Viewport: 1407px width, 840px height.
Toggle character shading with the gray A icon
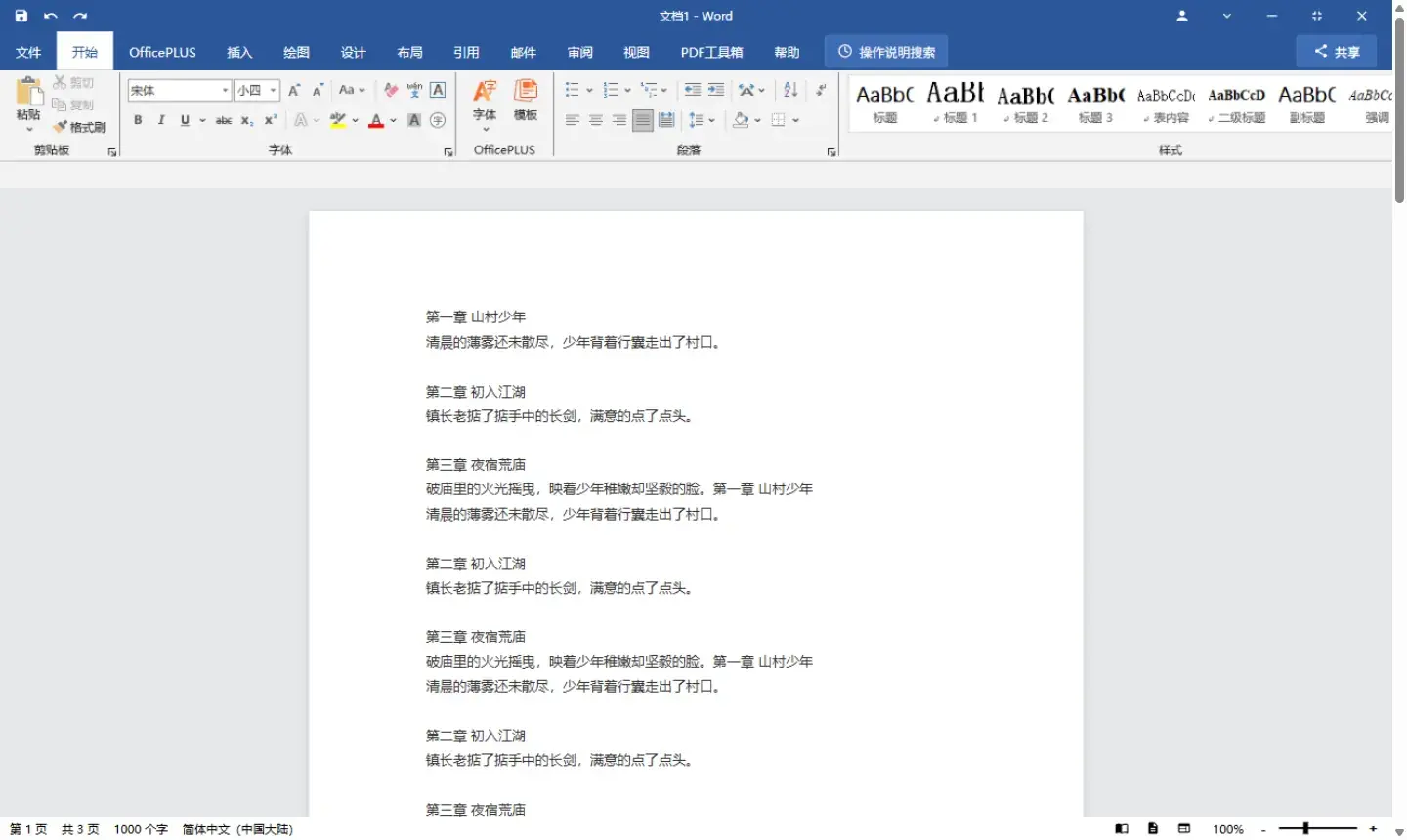tap(414, 120)
